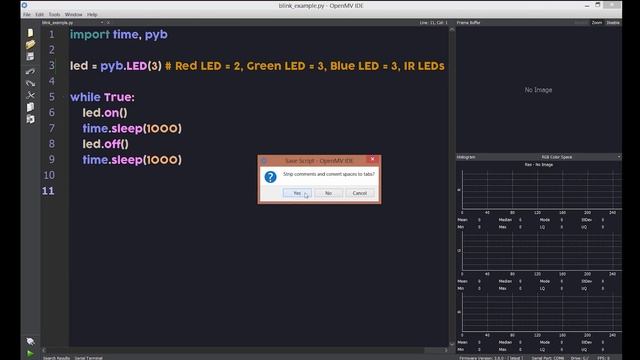Click the Disable button in Frame Buffer
Screen dimensions: 640x360
pos(613,22)
